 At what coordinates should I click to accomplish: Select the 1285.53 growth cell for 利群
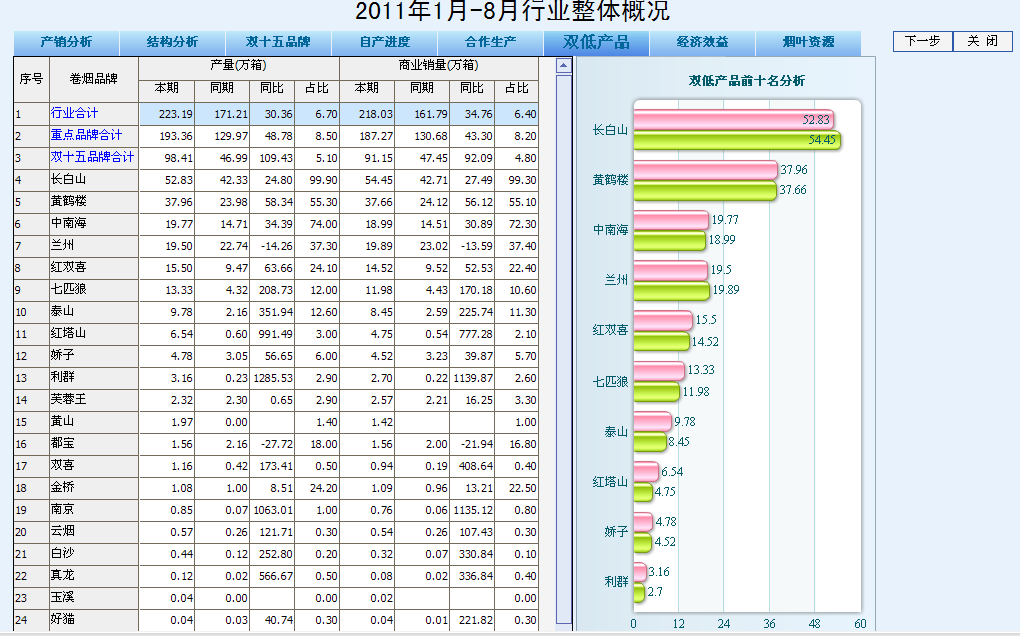click(272, 378)
